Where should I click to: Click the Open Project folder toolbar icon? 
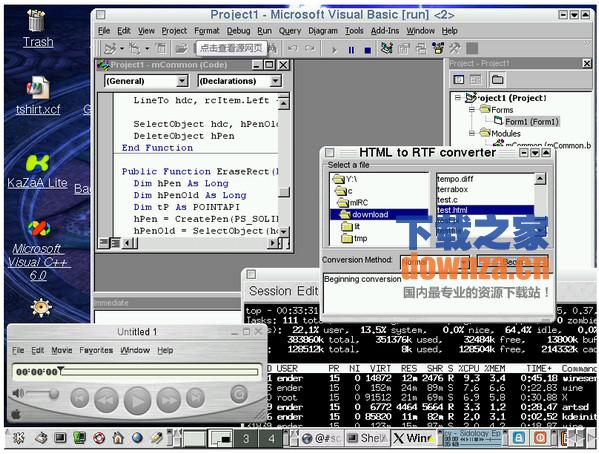click(181, 49)
